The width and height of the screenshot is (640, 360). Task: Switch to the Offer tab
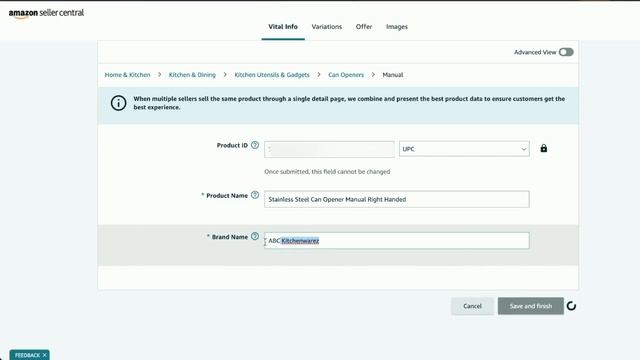click(x=364, y=27)
